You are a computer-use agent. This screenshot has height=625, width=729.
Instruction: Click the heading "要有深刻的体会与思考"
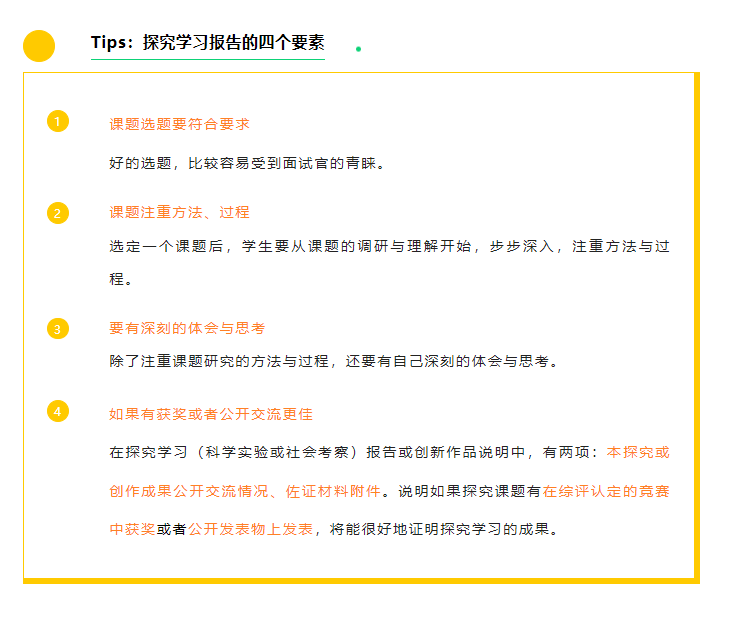187,328
